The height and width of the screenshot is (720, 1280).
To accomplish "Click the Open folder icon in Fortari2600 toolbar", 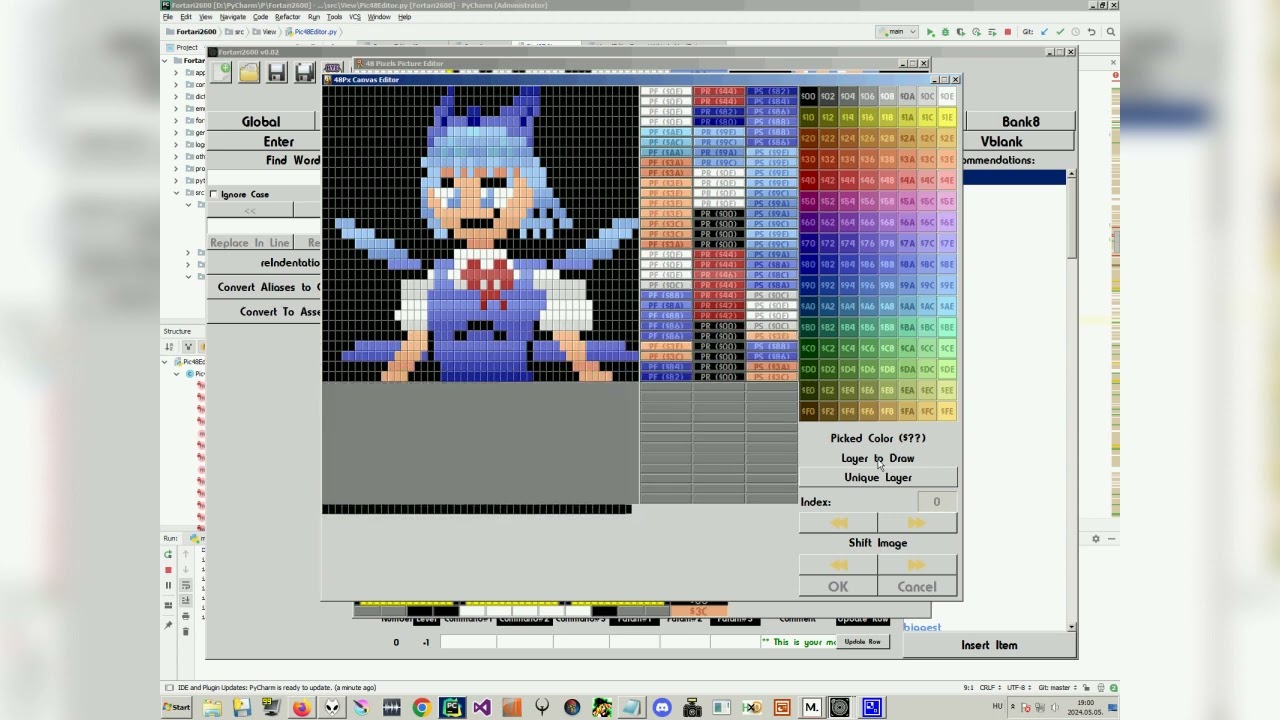I will (x=249, y=72).
